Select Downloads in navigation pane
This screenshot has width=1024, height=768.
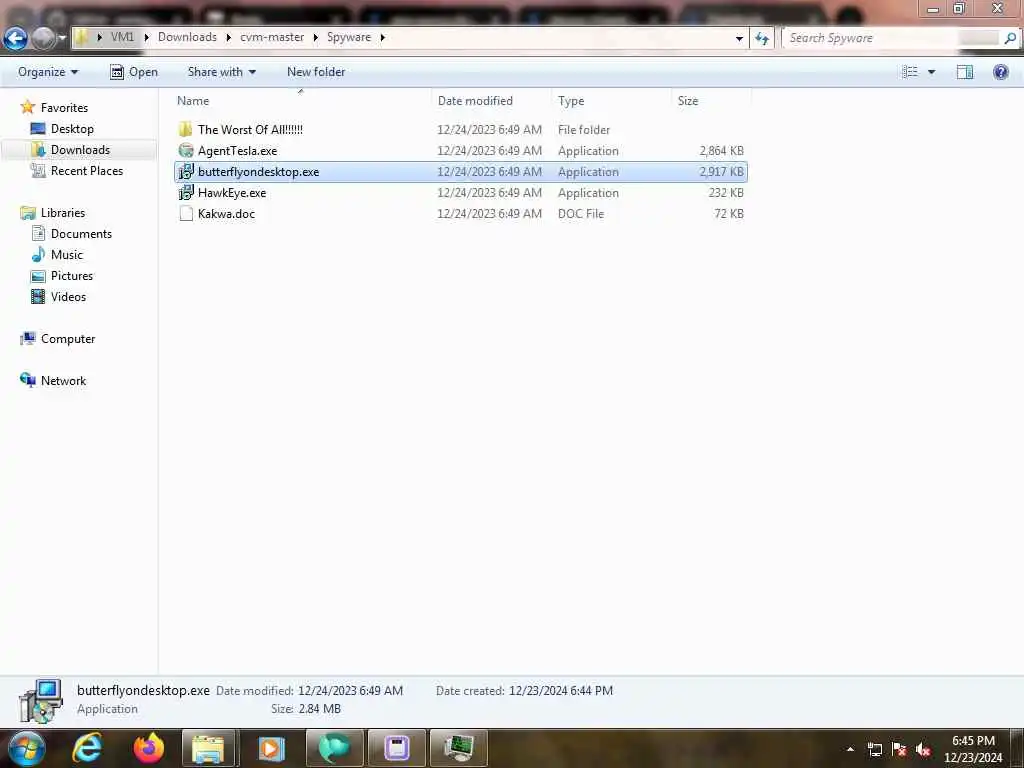tap(80, 150)
